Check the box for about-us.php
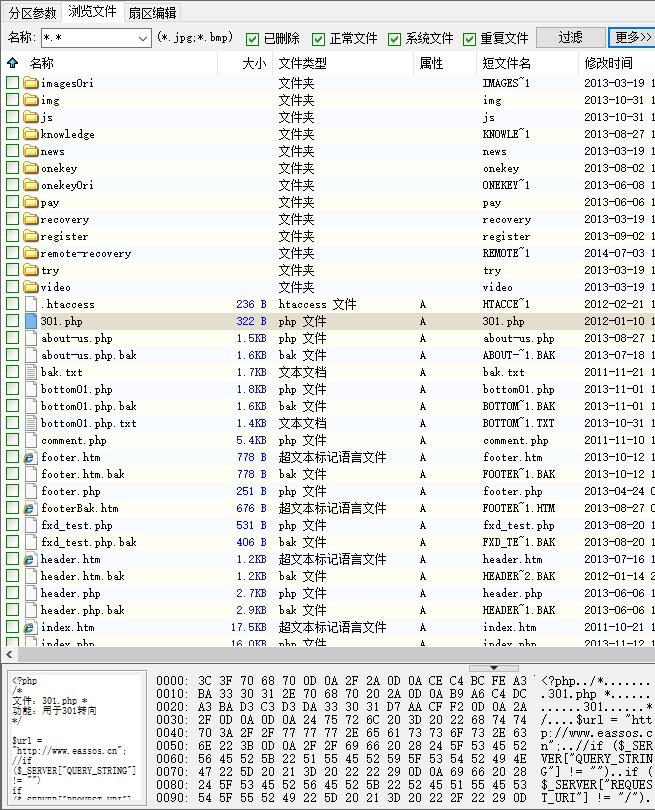The width and height of the screenshot is (655, 810). [x=12, y=337]
